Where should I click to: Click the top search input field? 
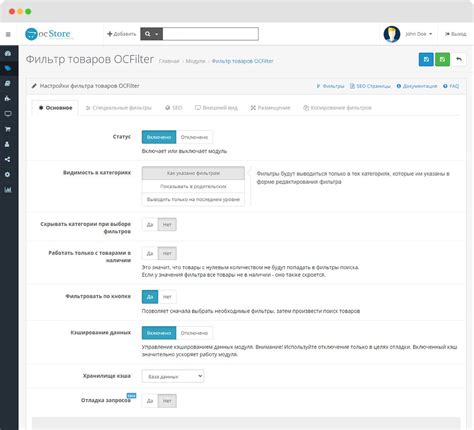(x=210, y=34)
